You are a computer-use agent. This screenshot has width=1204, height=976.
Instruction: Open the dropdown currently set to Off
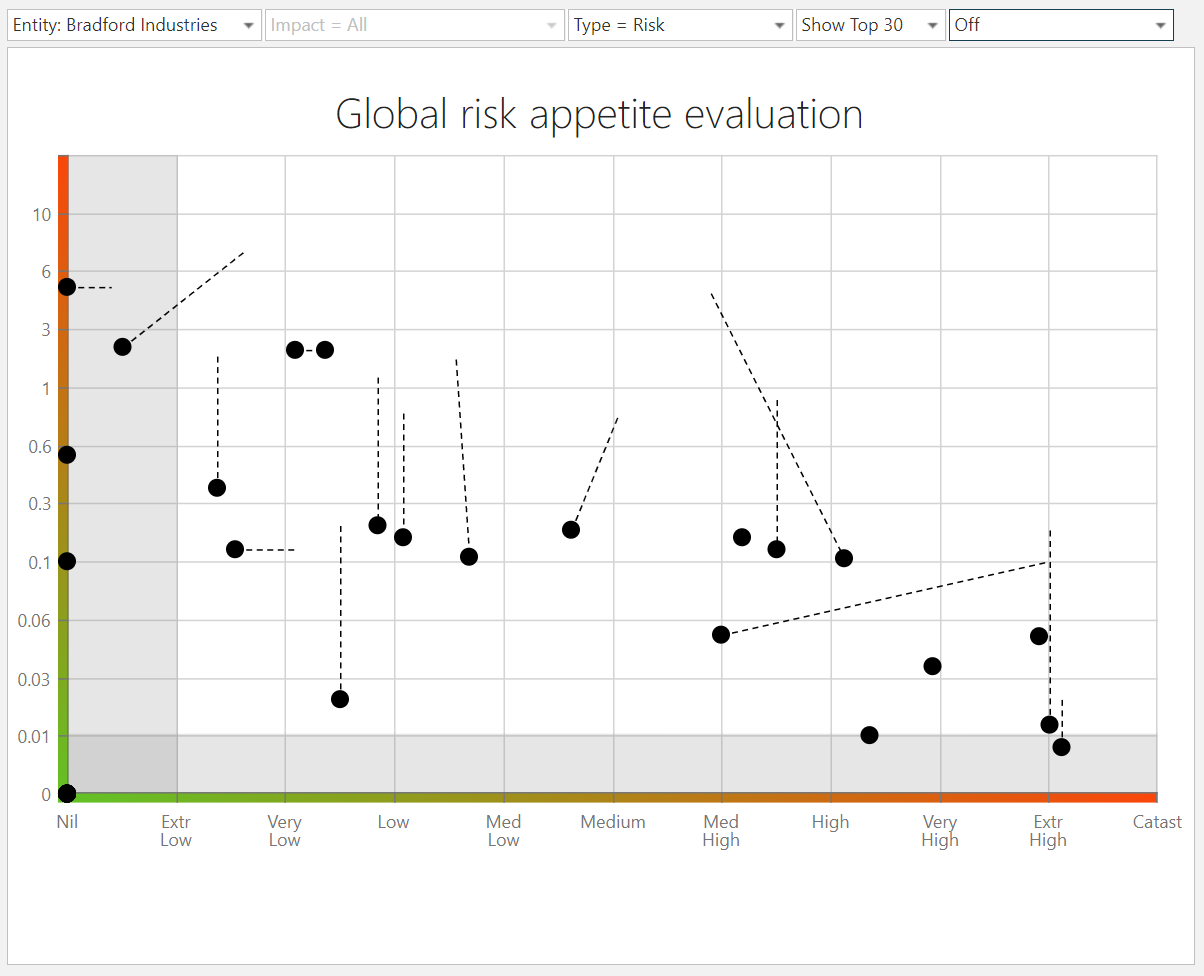click(x=1061, y=25)
